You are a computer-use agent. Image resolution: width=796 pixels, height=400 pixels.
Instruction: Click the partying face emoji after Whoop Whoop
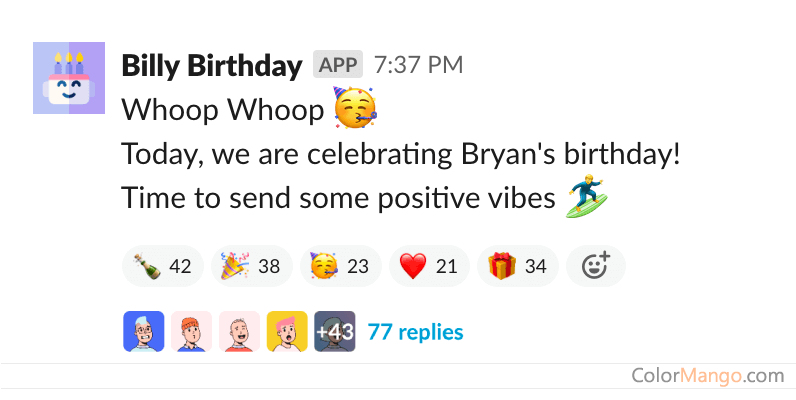(x=354, y=109)
